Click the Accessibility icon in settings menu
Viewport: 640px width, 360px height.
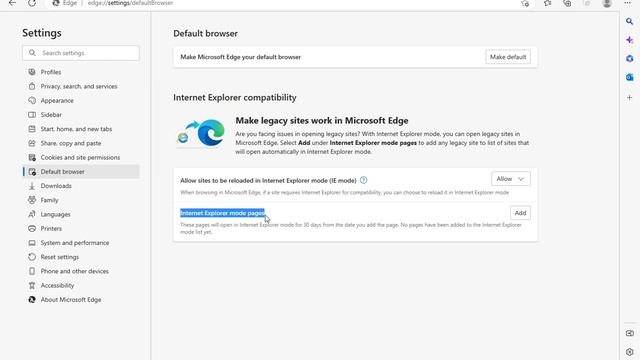click(x=32, y=285)
